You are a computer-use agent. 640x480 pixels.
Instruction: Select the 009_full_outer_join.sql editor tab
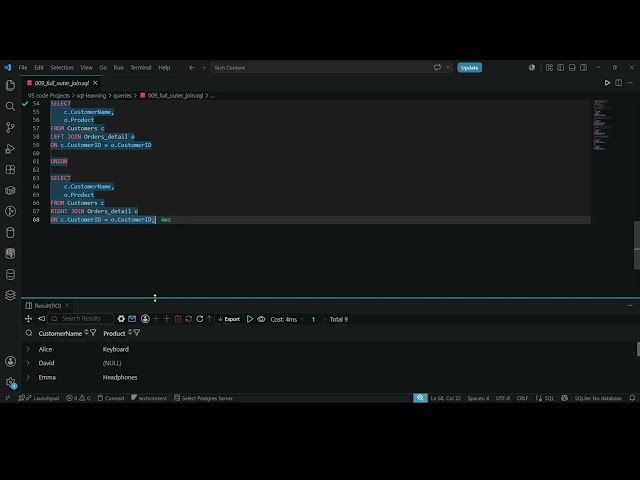[62, 83]
